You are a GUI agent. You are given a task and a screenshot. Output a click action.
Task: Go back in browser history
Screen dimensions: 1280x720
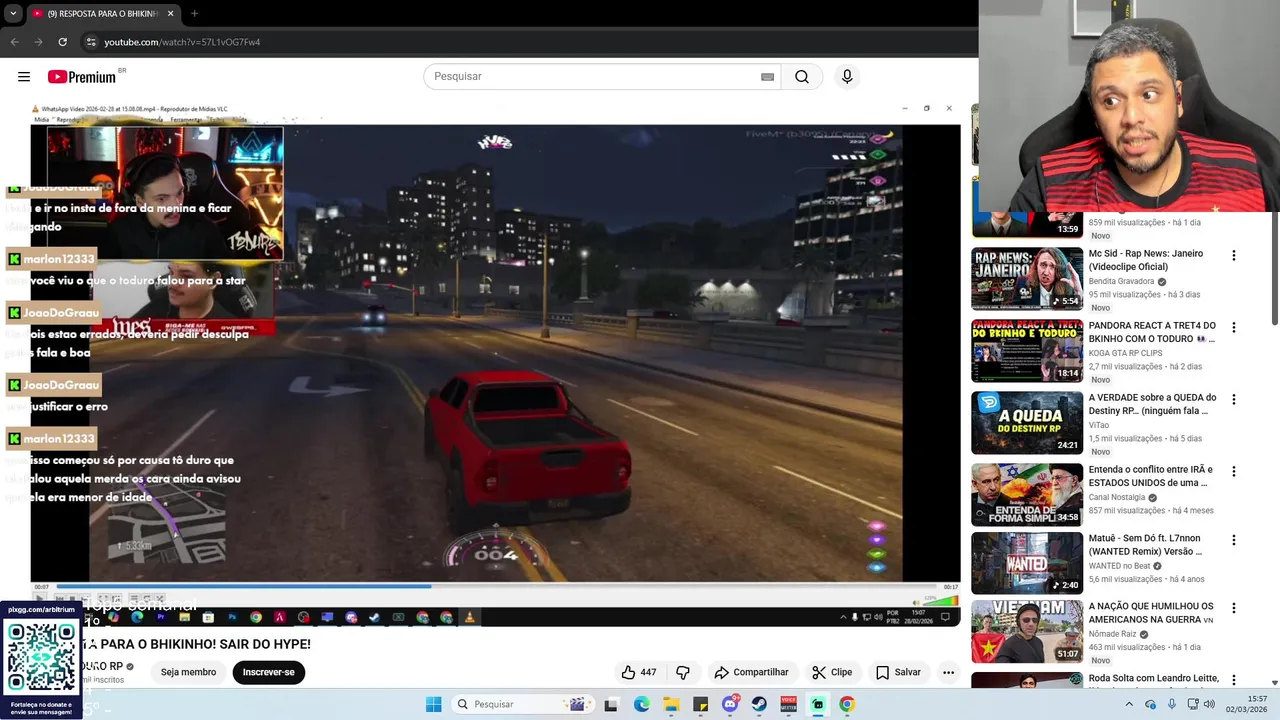pyautogui.click(x=14, y=42)
